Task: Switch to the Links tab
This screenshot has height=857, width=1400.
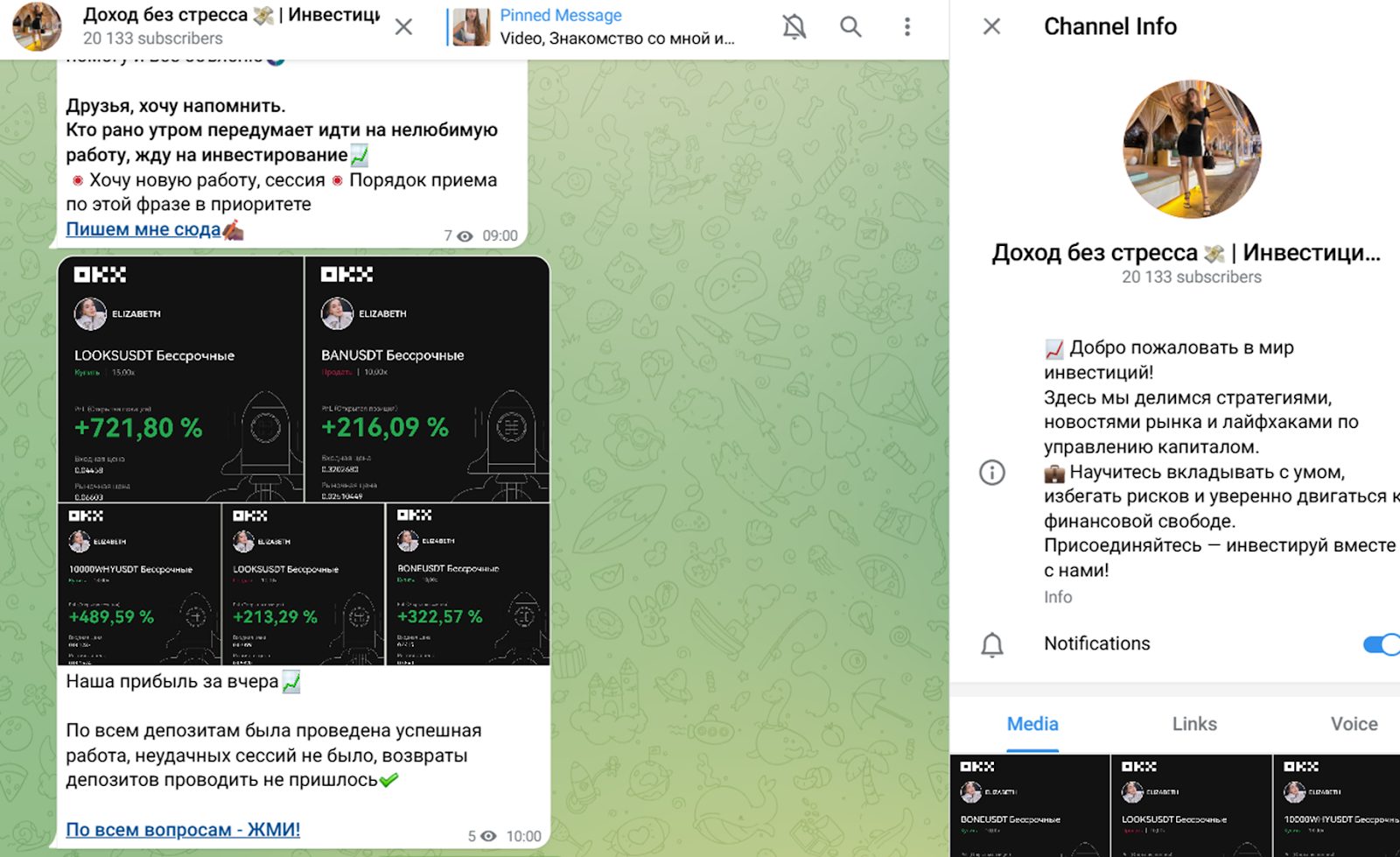Action: pos(1194,724)
